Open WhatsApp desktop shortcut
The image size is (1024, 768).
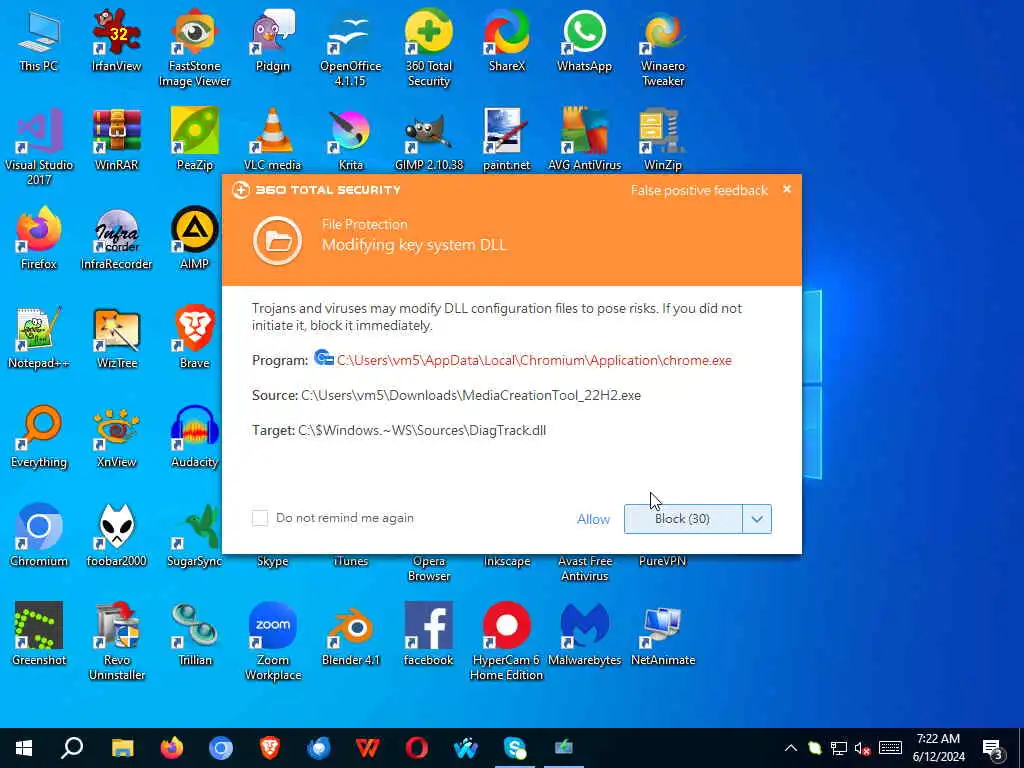(584, 40)
